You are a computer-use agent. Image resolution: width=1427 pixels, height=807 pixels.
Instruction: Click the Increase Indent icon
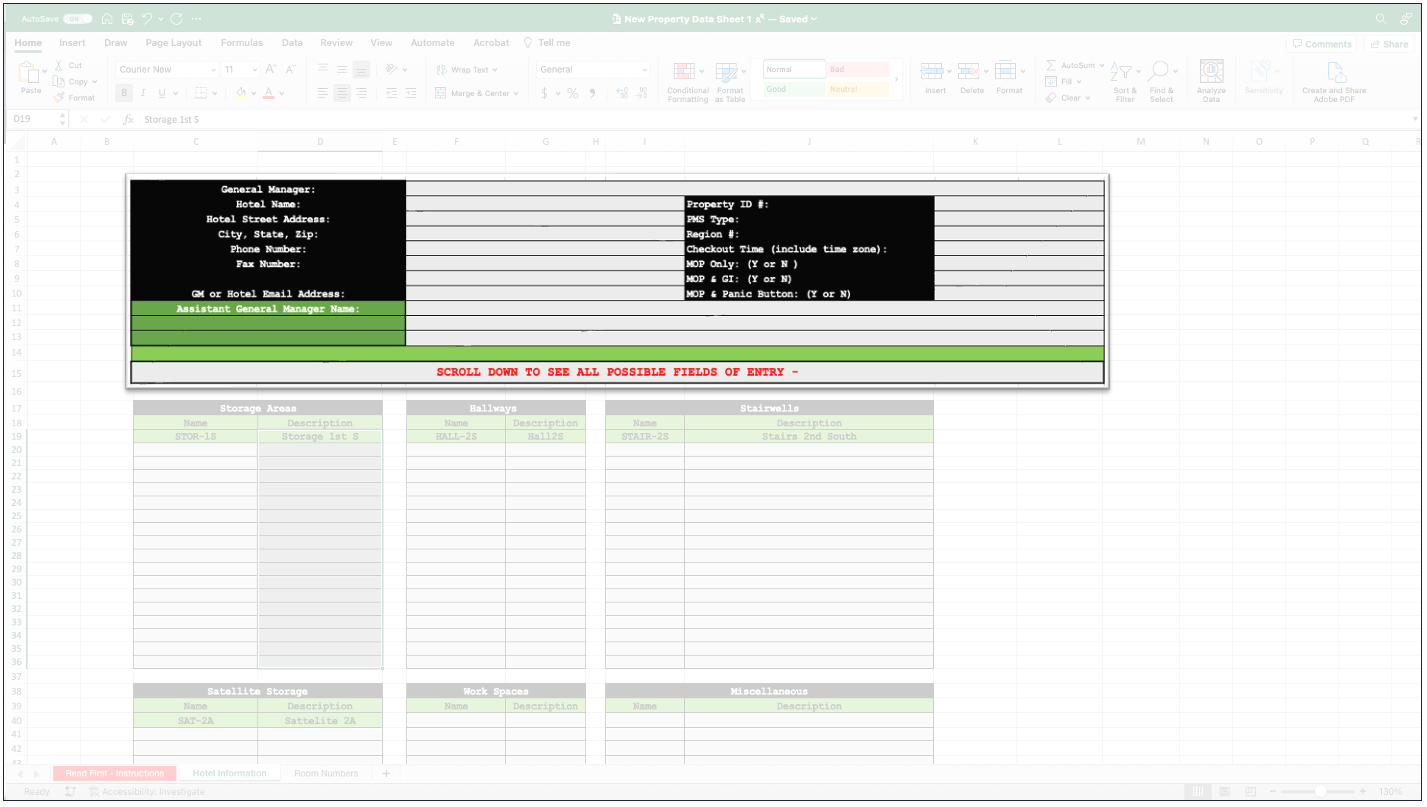tap(411, 93)
